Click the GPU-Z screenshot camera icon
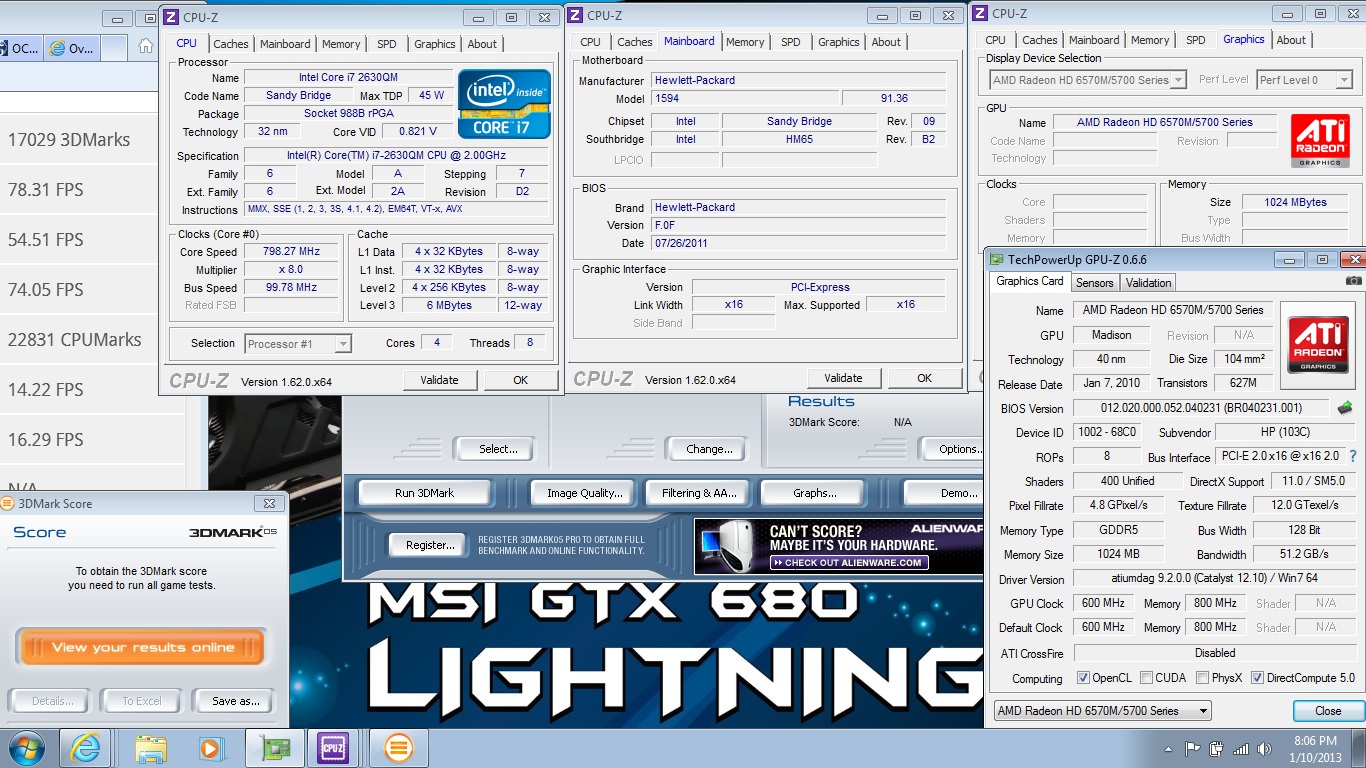 1353,282
